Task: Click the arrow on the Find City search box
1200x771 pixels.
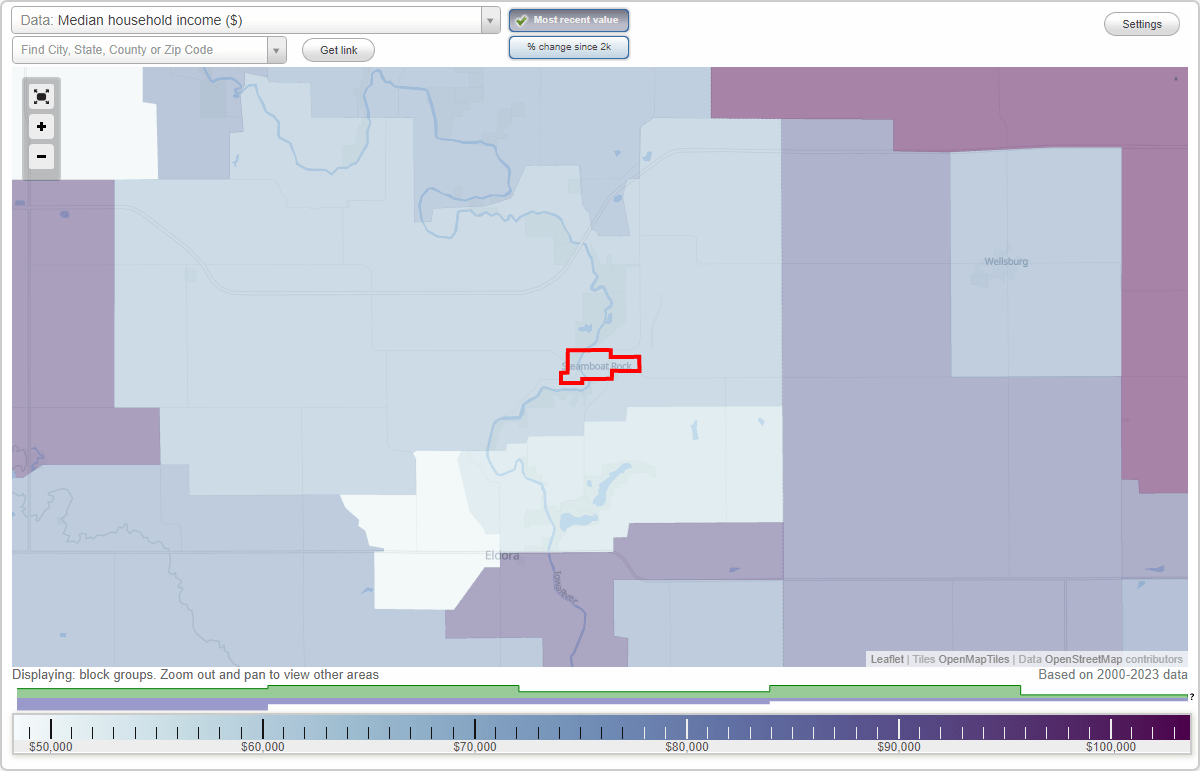Action: pos(276,49)
